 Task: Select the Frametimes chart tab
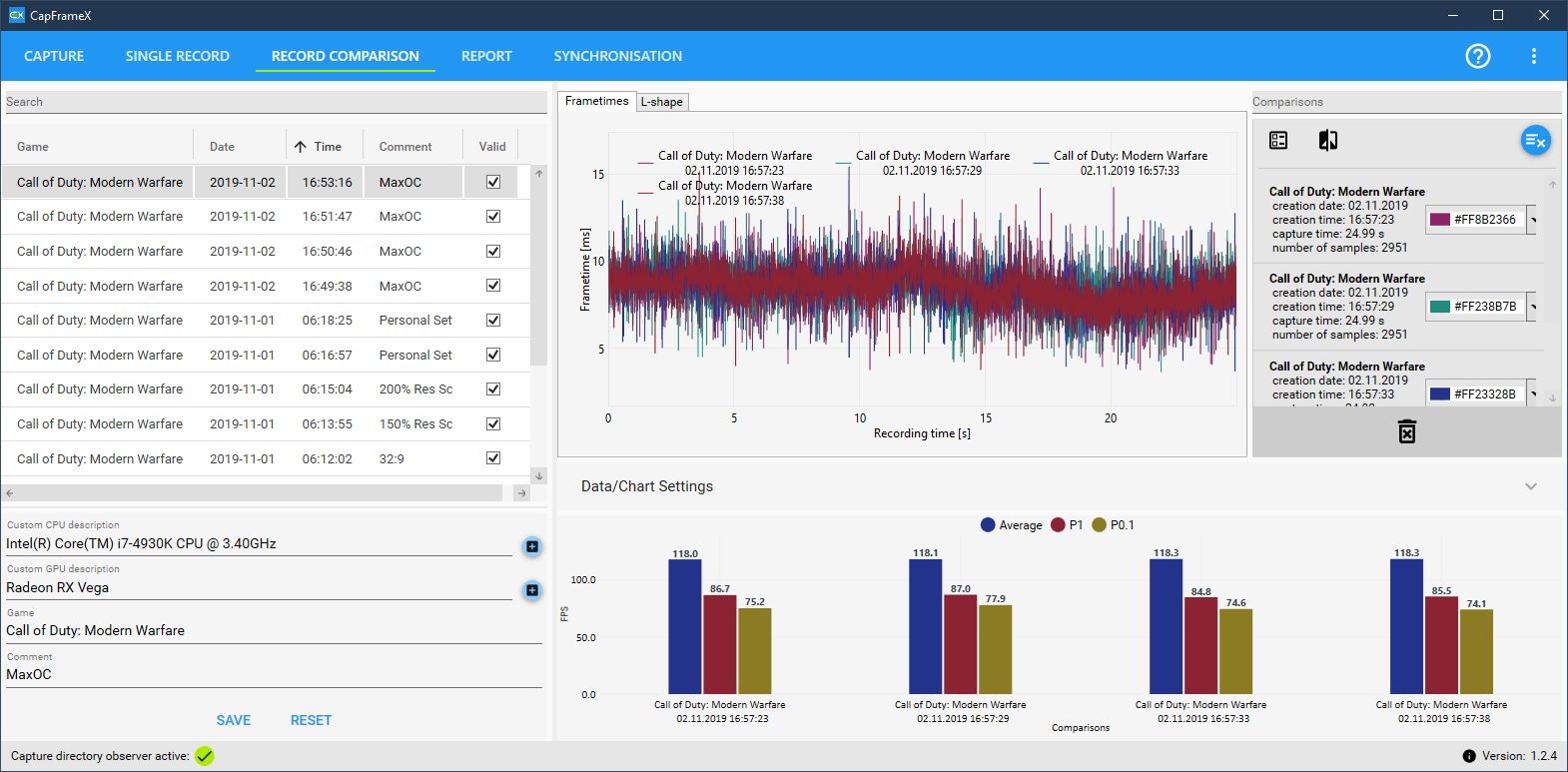tap(597, 101)
